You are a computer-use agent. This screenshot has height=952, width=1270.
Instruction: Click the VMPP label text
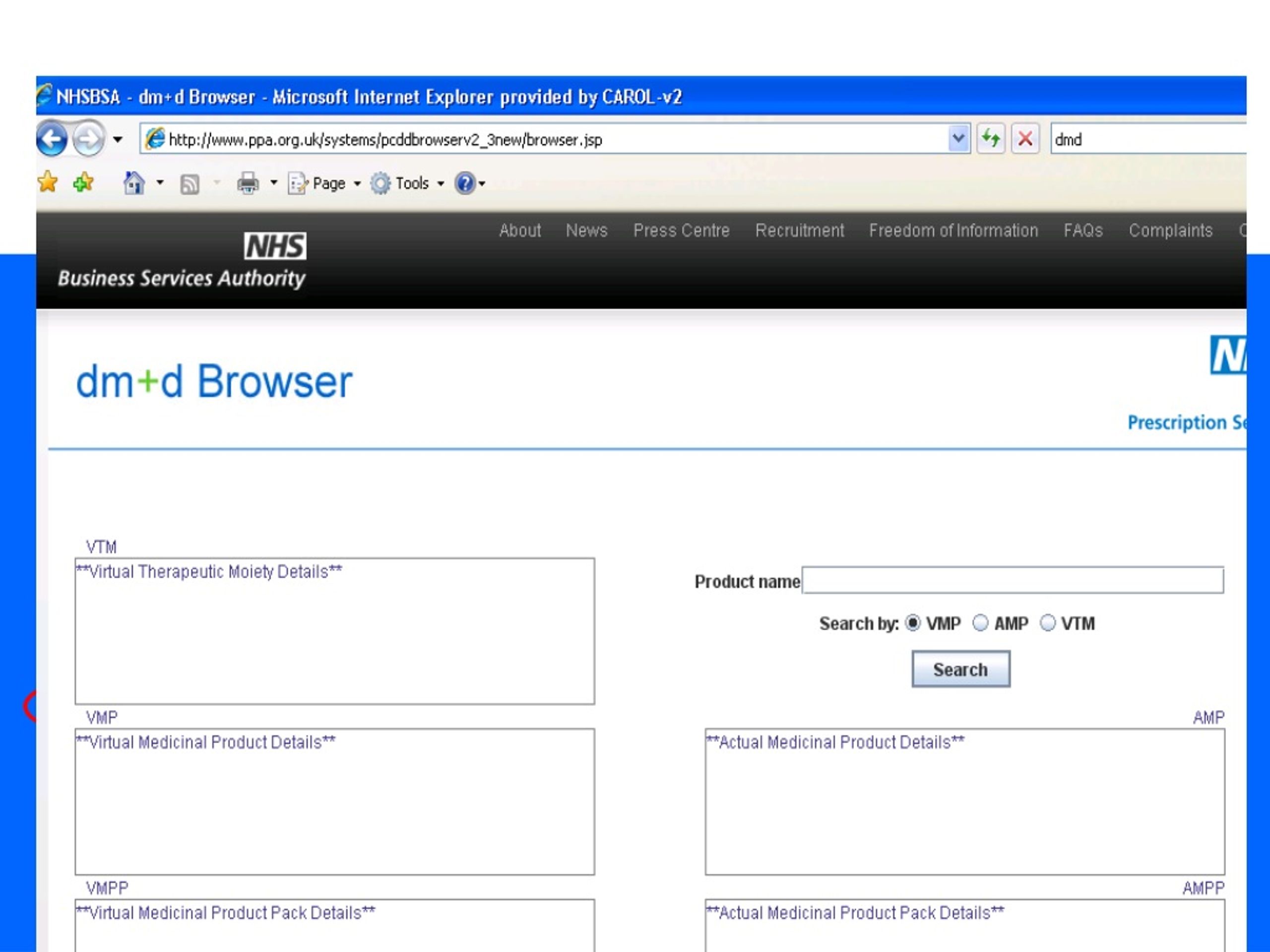click(x=107, y=888)
